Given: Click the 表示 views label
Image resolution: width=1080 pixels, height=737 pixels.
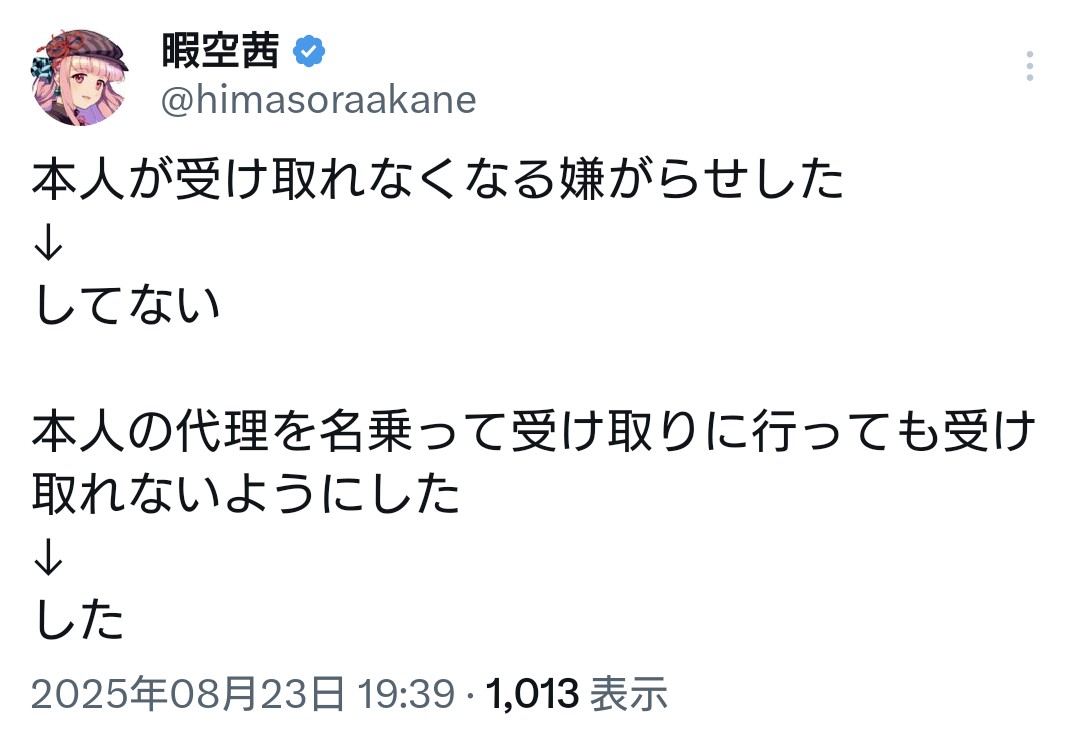Looking at the screenshot, I should coord(629,693).
